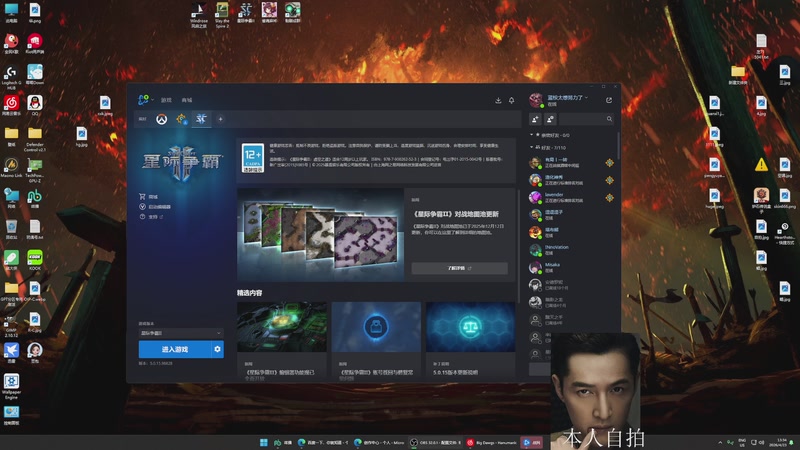The image size is (800, 450).
Task: Pop out the friends list window
Action: [x=609, y=100]
